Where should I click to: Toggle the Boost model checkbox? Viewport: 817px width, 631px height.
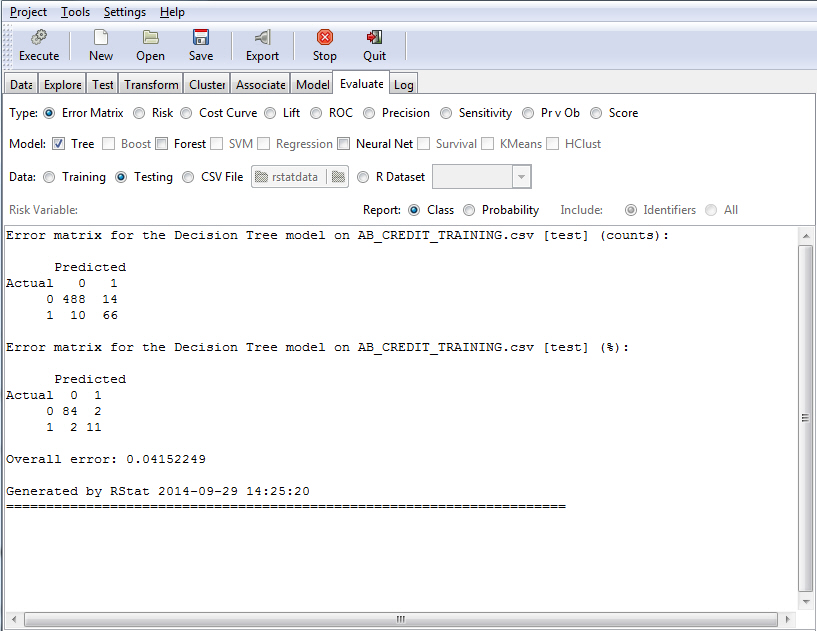point(108,144)
